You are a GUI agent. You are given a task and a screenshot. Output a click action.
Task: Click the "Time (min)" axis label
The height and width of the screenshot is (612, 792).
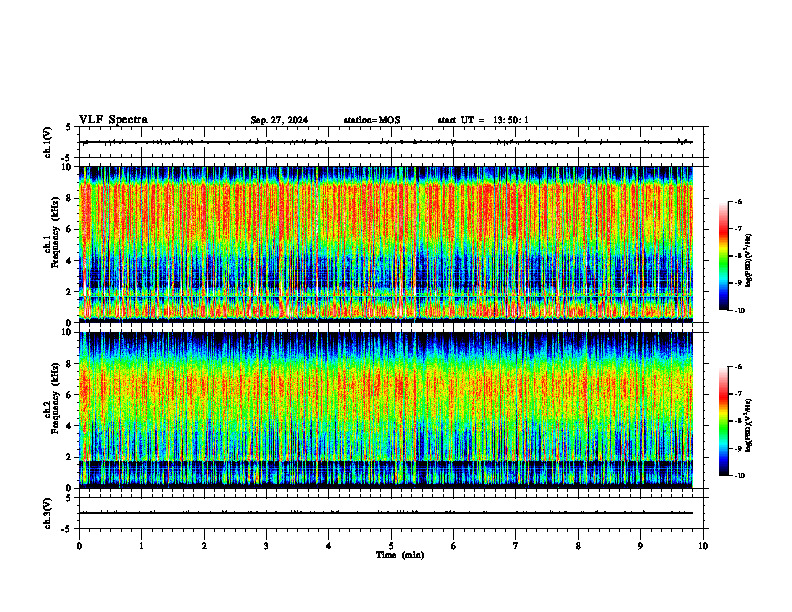[x=400, y=555]
